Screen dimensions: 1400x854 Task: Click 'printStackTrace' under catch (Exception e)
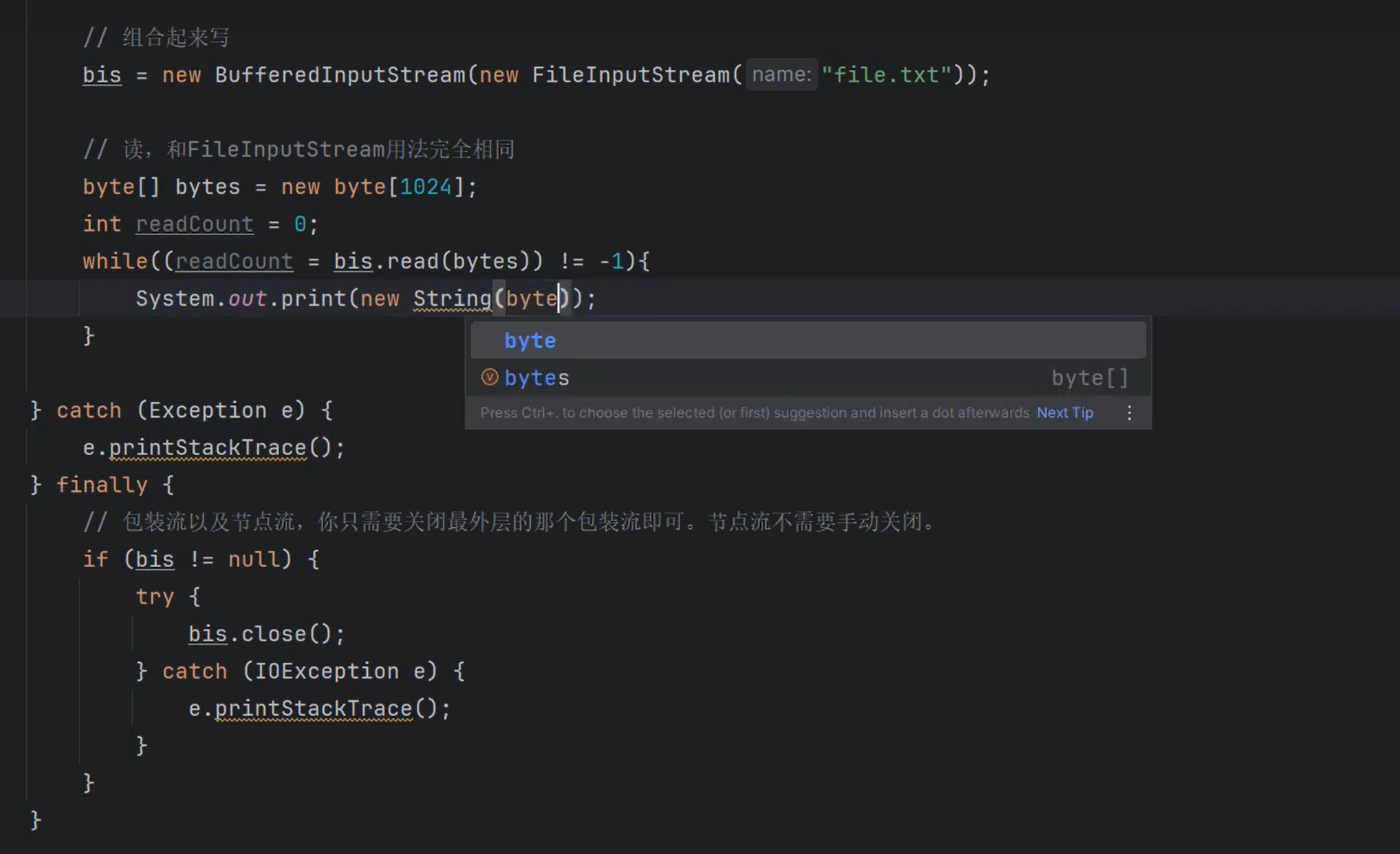pos(208,448)
